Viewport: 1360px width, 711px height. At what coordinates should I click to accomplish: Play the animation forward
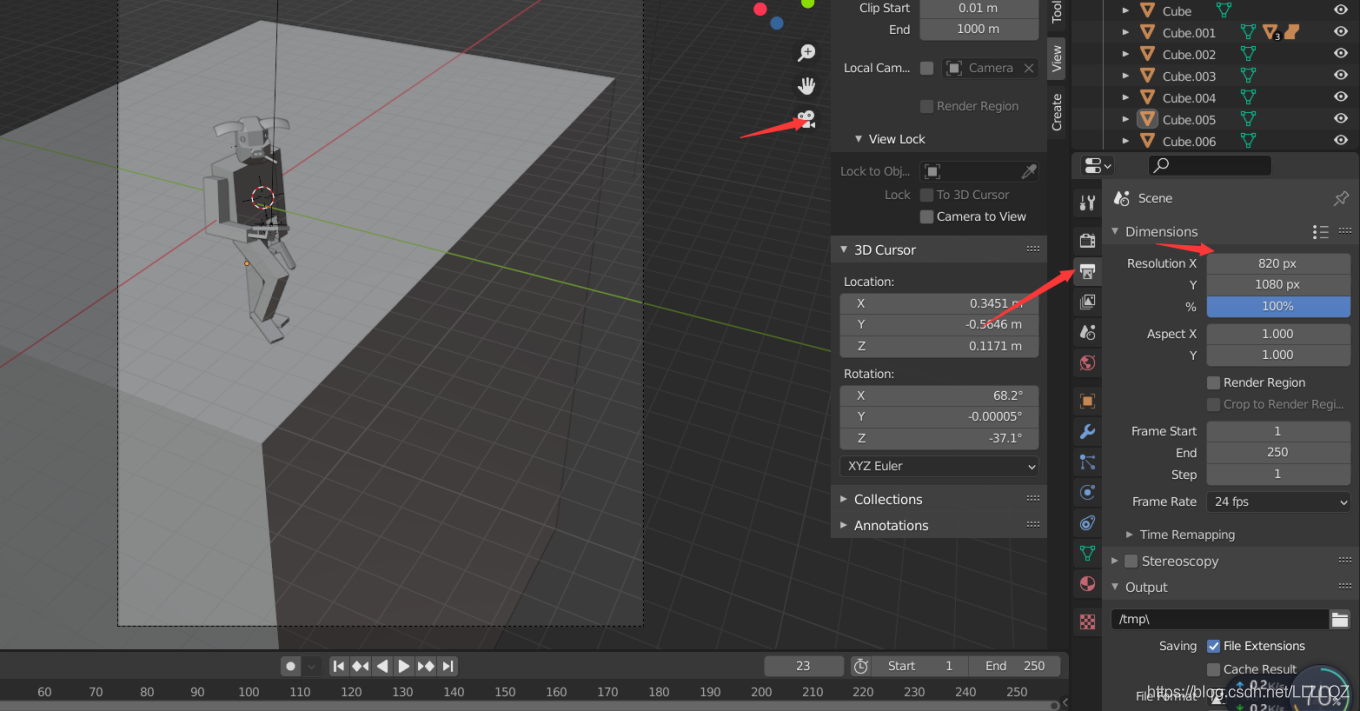coord(404,666)
